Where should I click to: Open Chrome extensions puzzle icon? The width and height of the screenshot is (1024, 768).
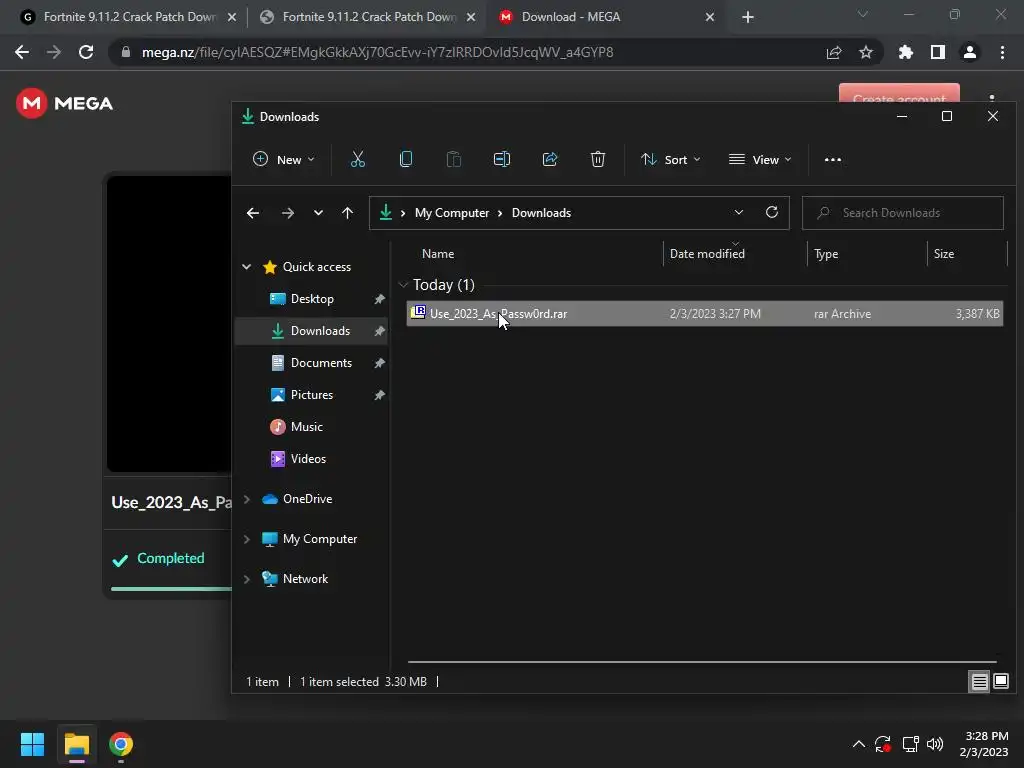click(906, 52)
